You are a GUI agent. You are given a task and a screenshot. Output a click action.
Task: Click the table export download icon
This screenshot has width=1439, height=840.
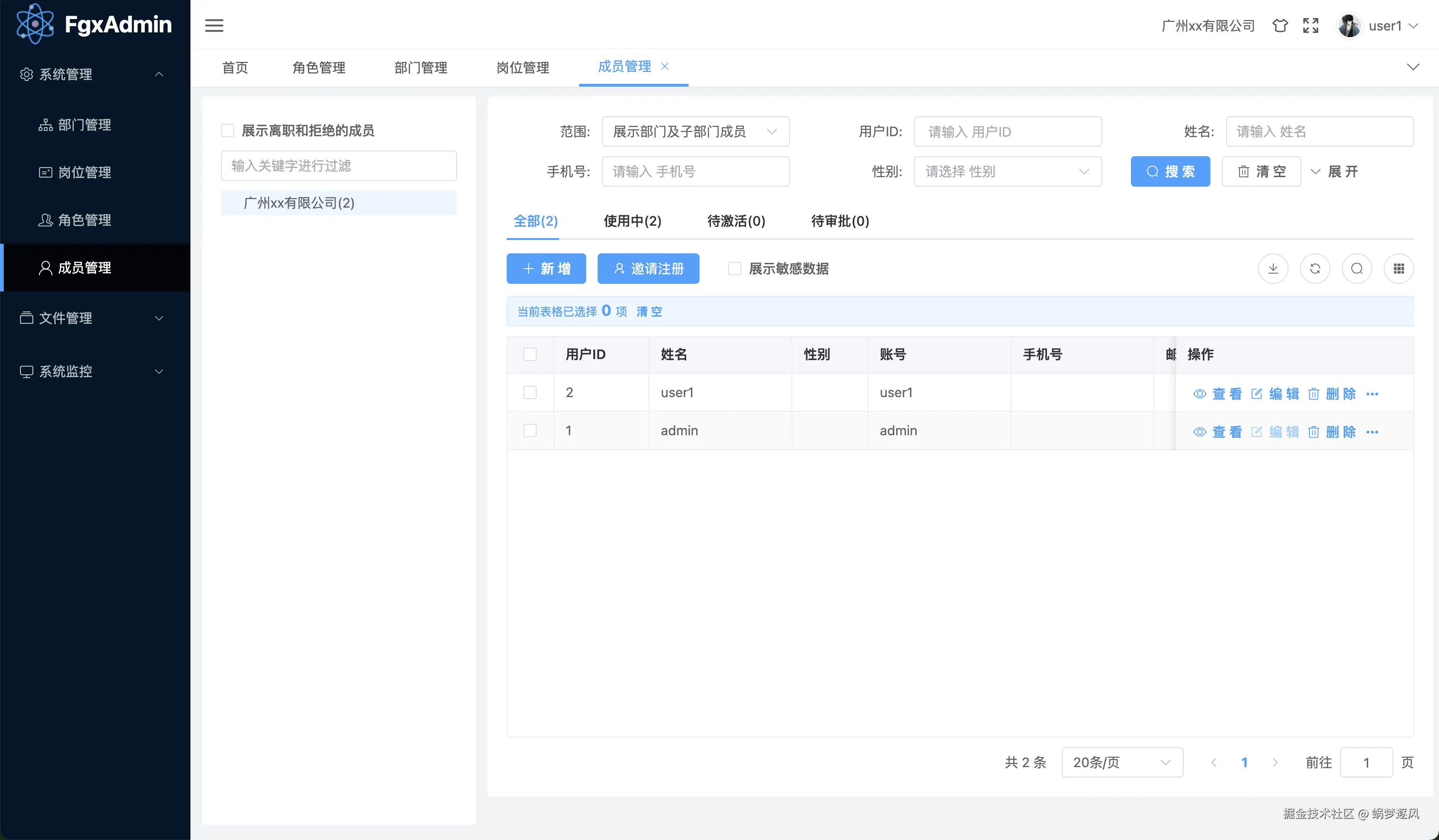coord(1273,269)
